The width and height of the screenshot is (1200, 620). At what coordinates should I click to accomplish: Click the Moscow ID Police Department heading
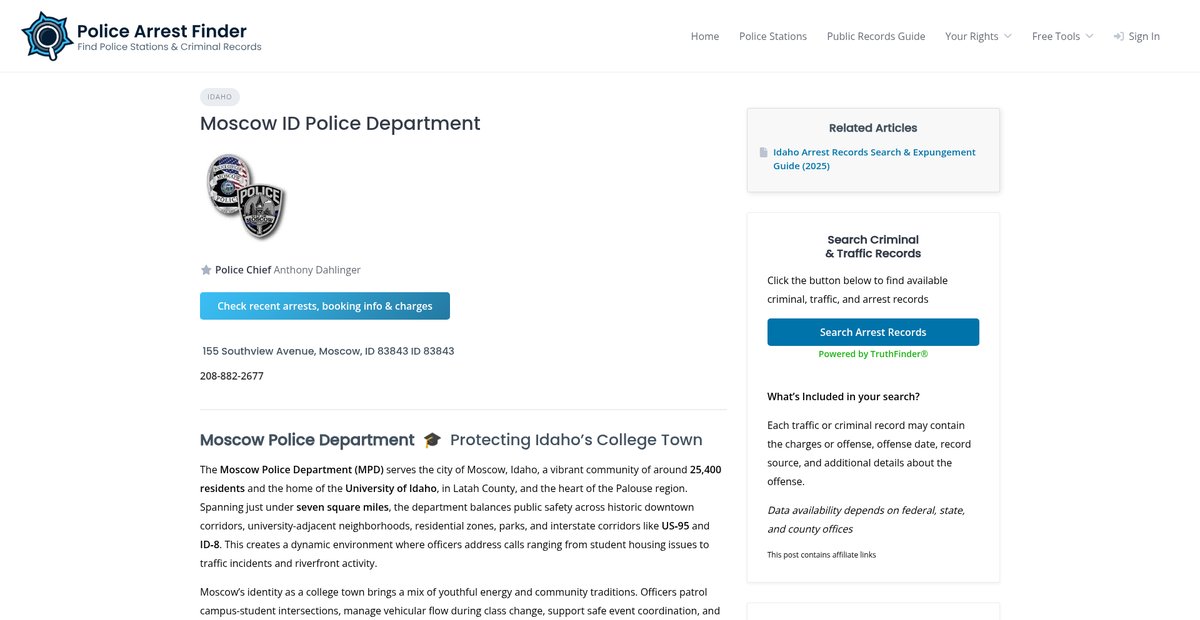pos(340,123)
